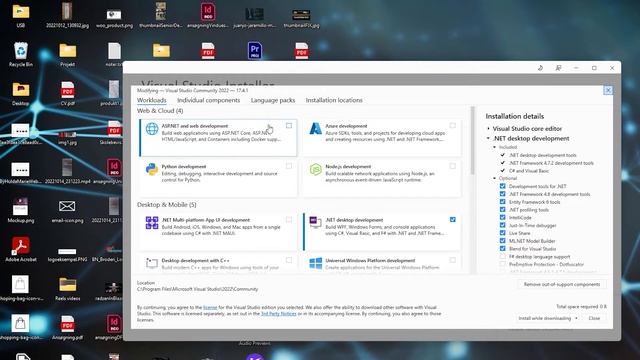The image size is (640, 360).
Task: Collapse the Optional components section
Action: tap(494, 178)
